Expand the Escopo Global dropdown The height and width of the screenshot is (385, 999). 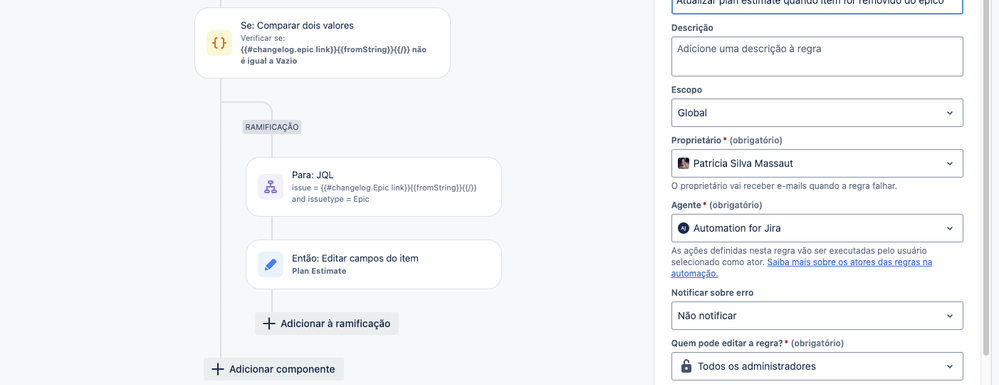pos(817,113)
